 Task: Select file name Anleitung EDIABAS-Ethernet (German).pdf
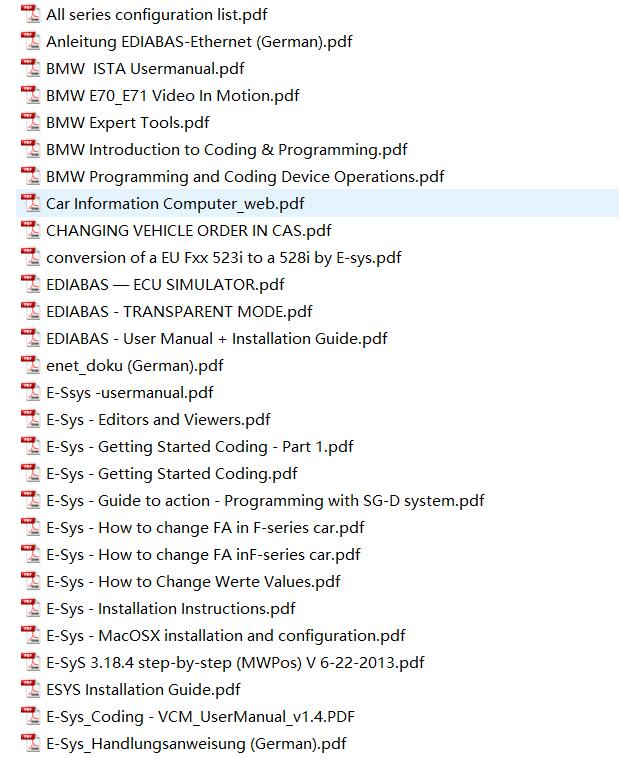pyautogui.click(x=199, y=42)
